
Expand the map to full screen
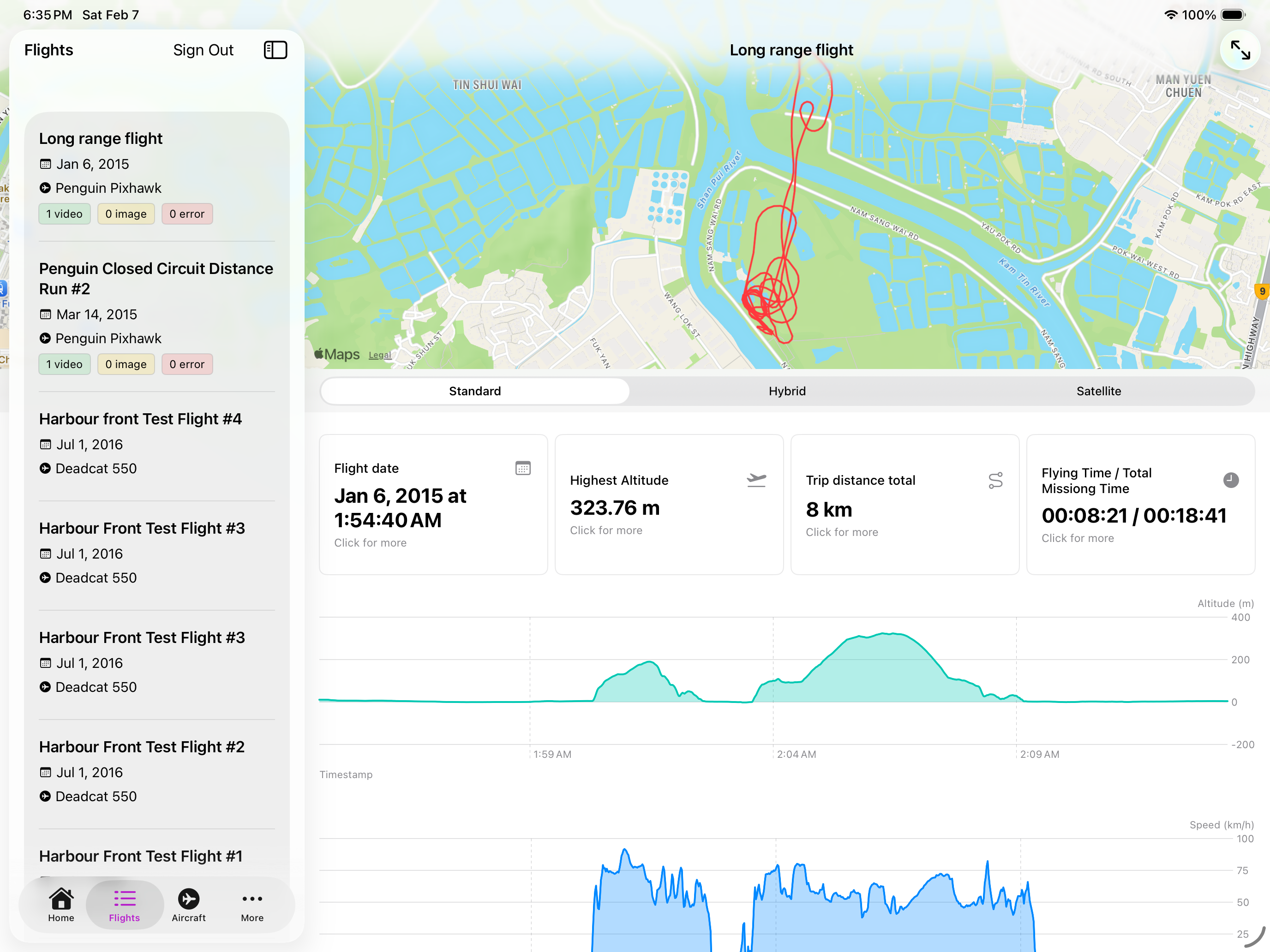tap(1240, 50)
